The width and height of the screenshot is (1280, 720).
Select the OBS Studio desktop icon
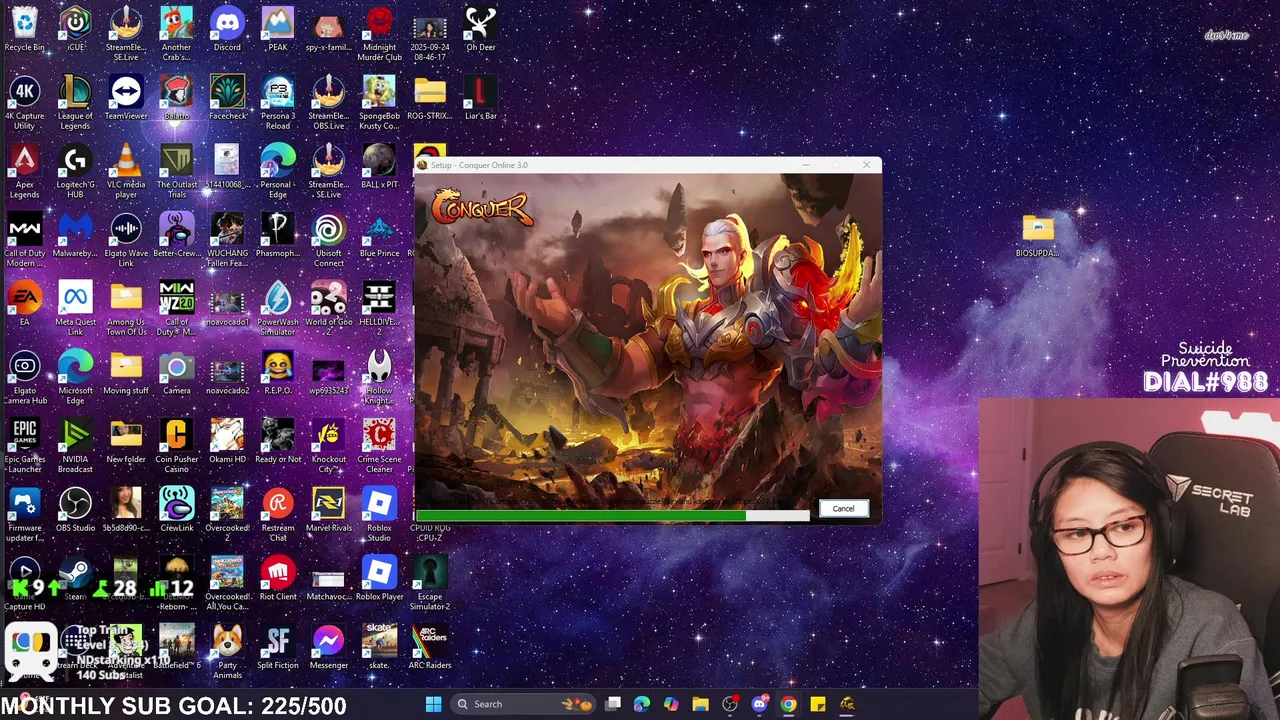tap(75, 509)
